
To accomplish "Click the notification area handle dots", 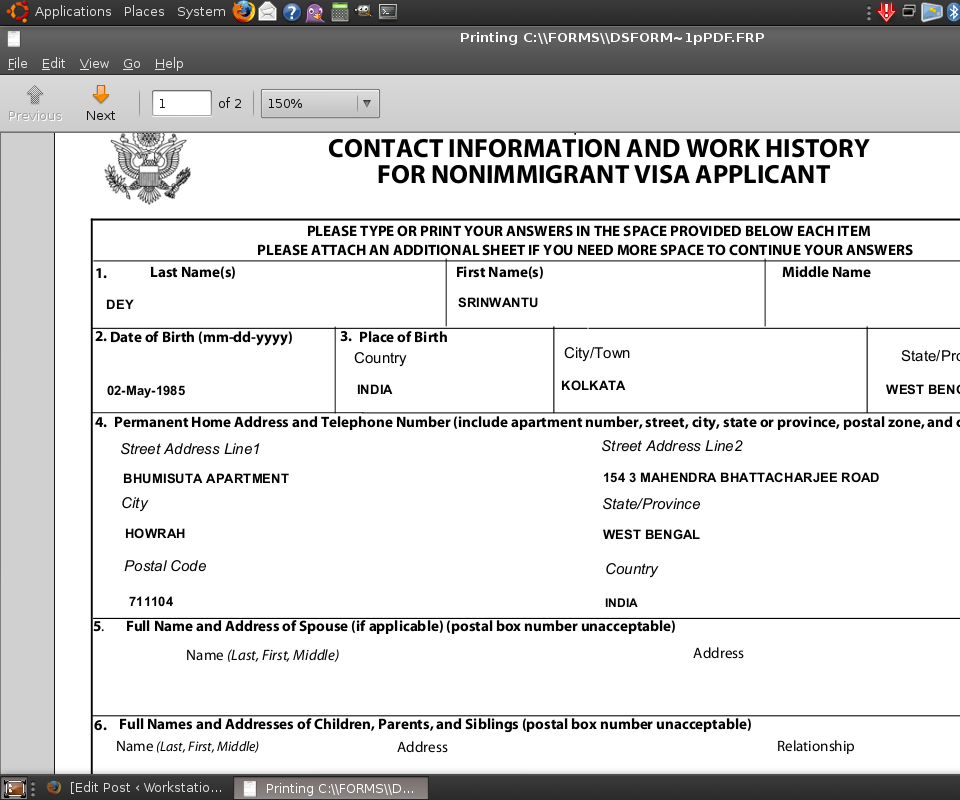I will pyautogui.click(x=869, y=13).
